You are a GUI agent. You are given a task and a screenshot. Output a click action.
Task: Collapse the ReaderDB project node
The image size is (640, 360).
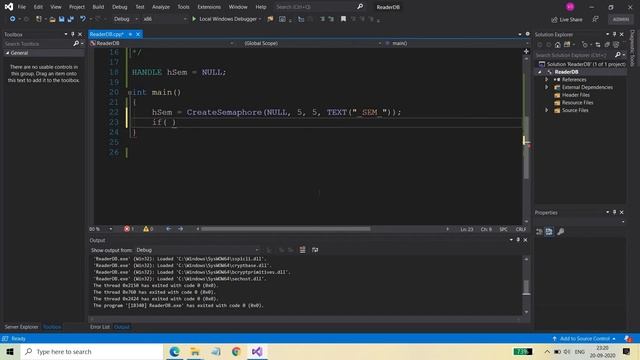(x=540, y=72)
